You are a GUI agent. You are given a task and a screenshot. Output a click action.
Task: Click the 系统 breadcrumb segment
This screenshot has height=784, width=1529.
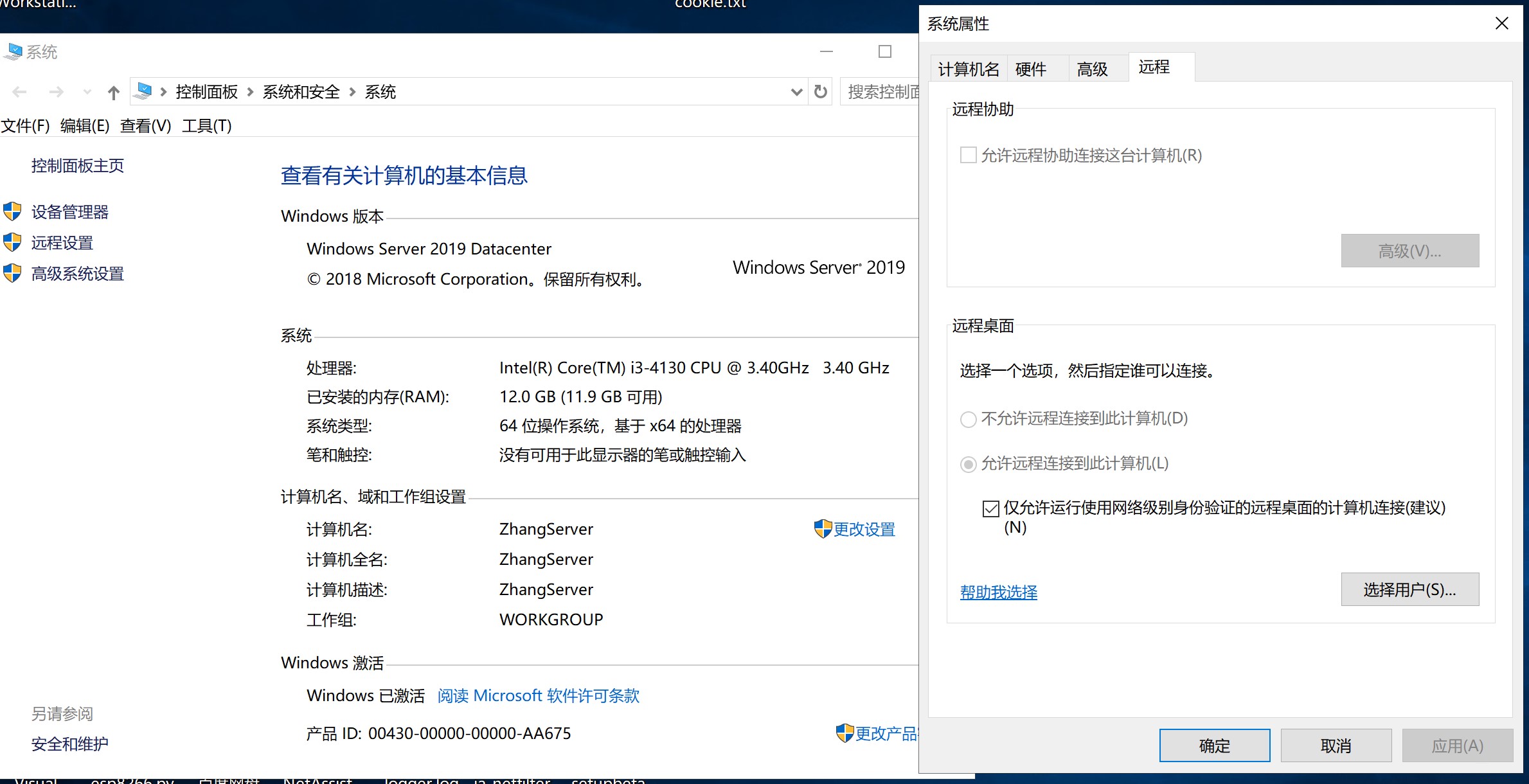[380, 92]
